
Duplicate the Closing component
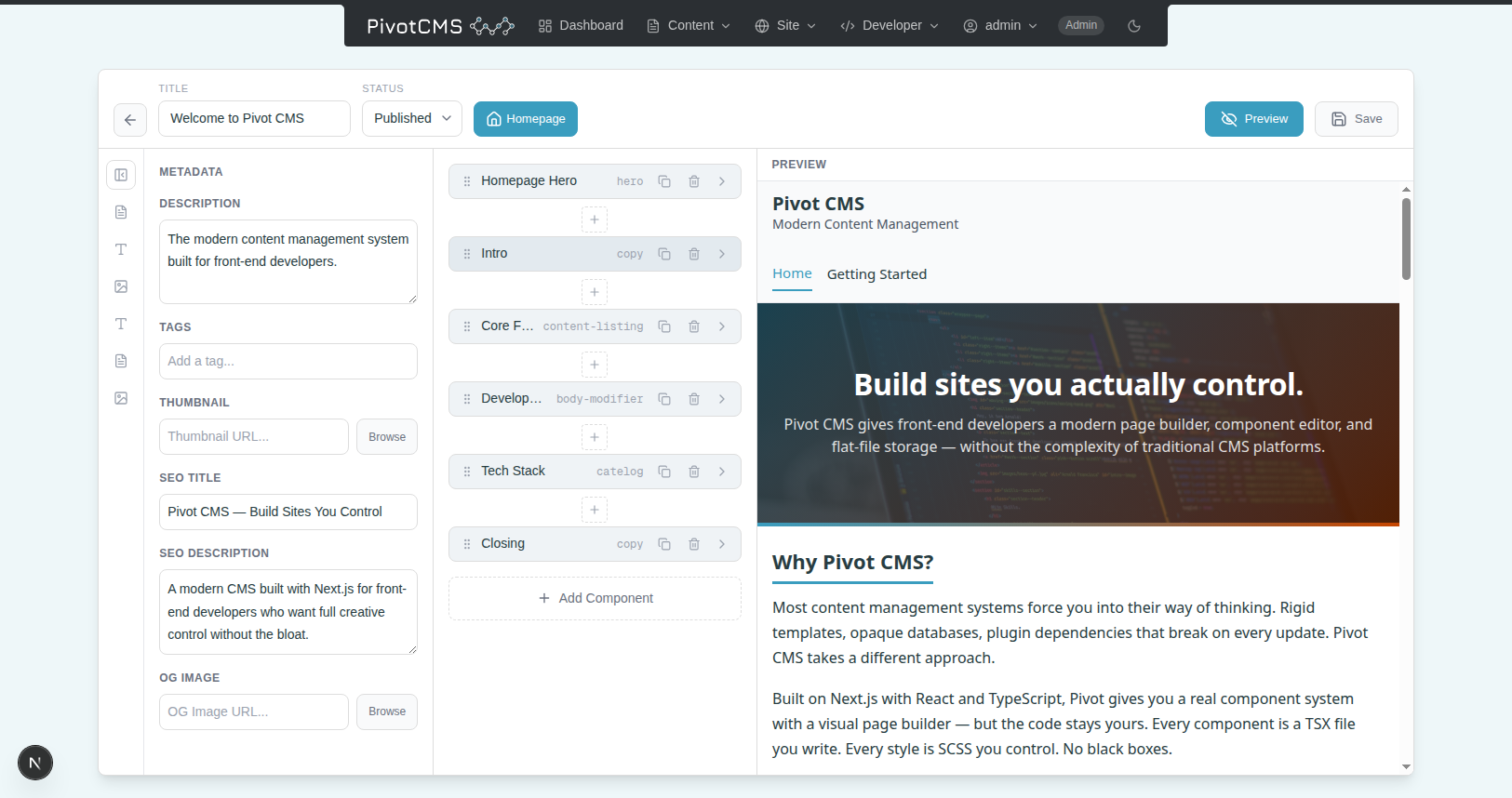[664, 544]
